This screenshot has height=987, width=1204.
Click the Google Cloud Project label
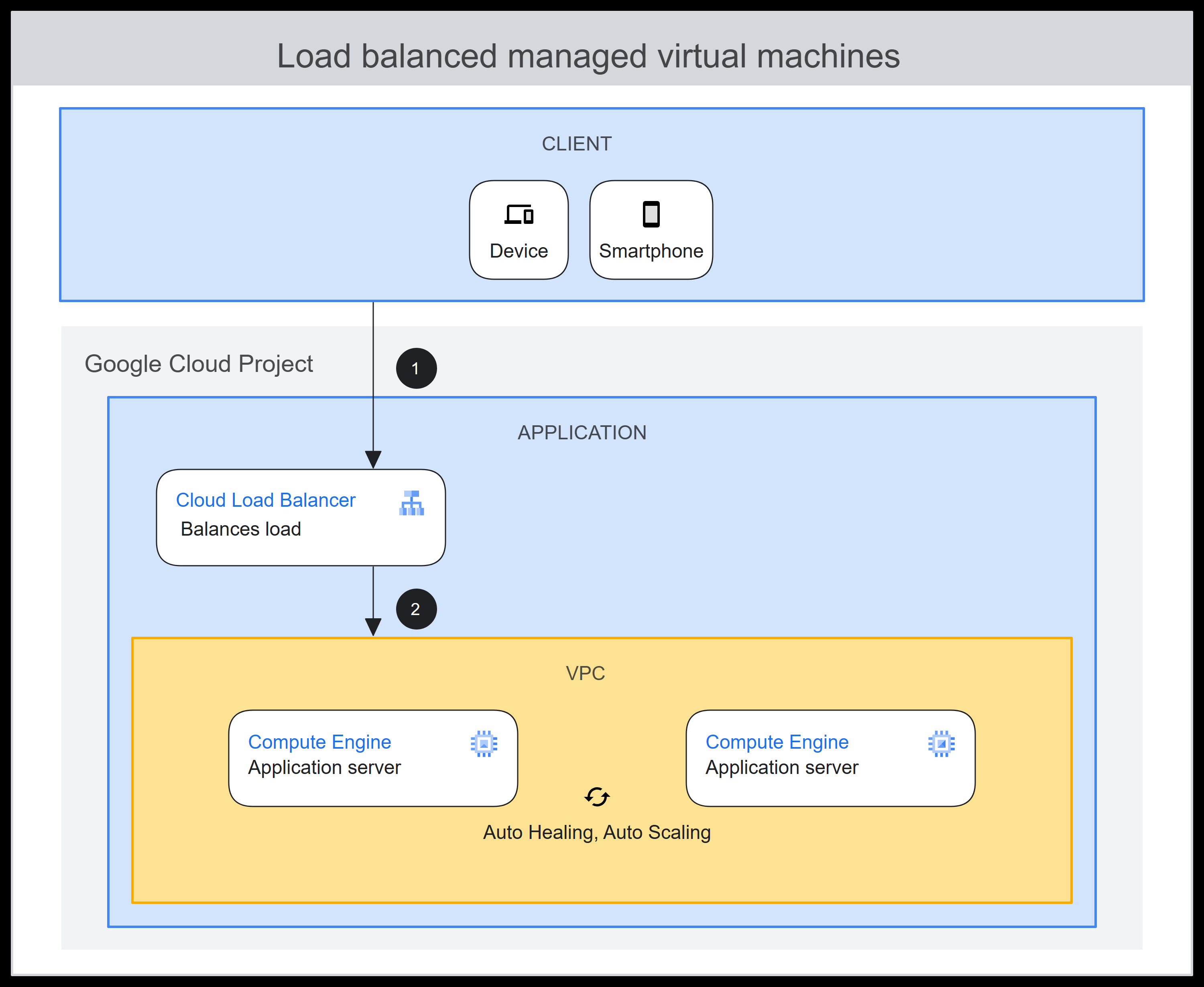(x=199, y=364)
